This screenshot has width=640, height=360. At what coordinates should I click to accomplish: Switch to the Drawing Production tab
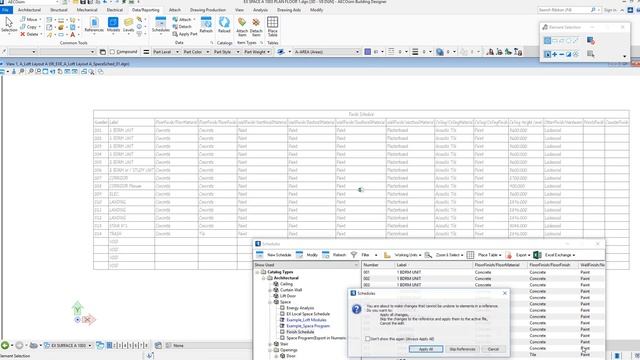208,10
